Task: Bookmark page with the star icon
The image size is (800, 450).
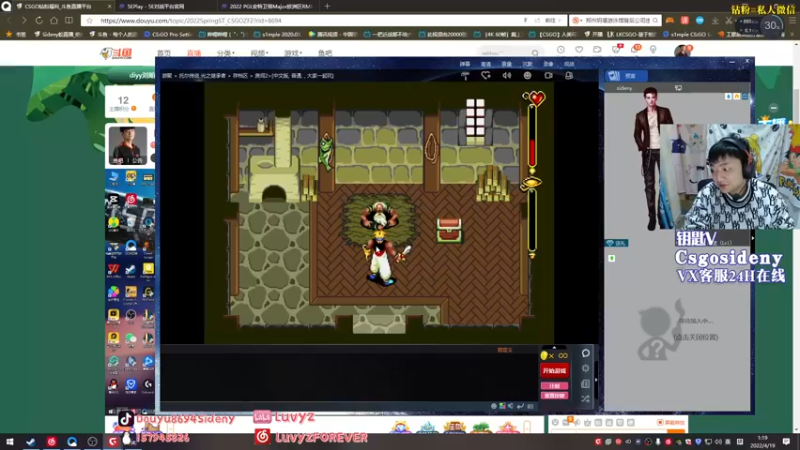Action: (90, 20)
